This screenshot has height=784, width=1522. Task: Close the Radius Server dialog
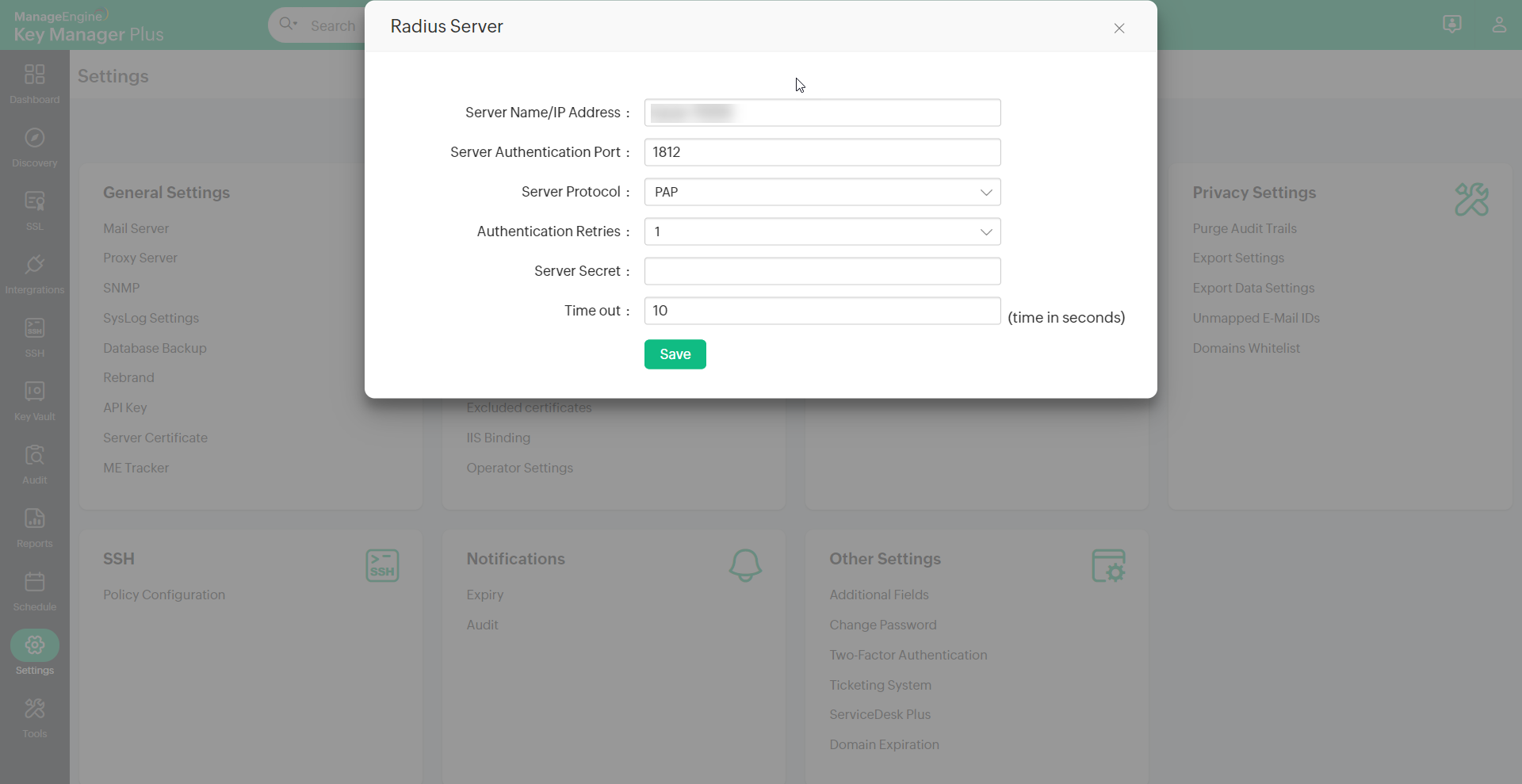pyautogui.click(x=1119, y=29)
